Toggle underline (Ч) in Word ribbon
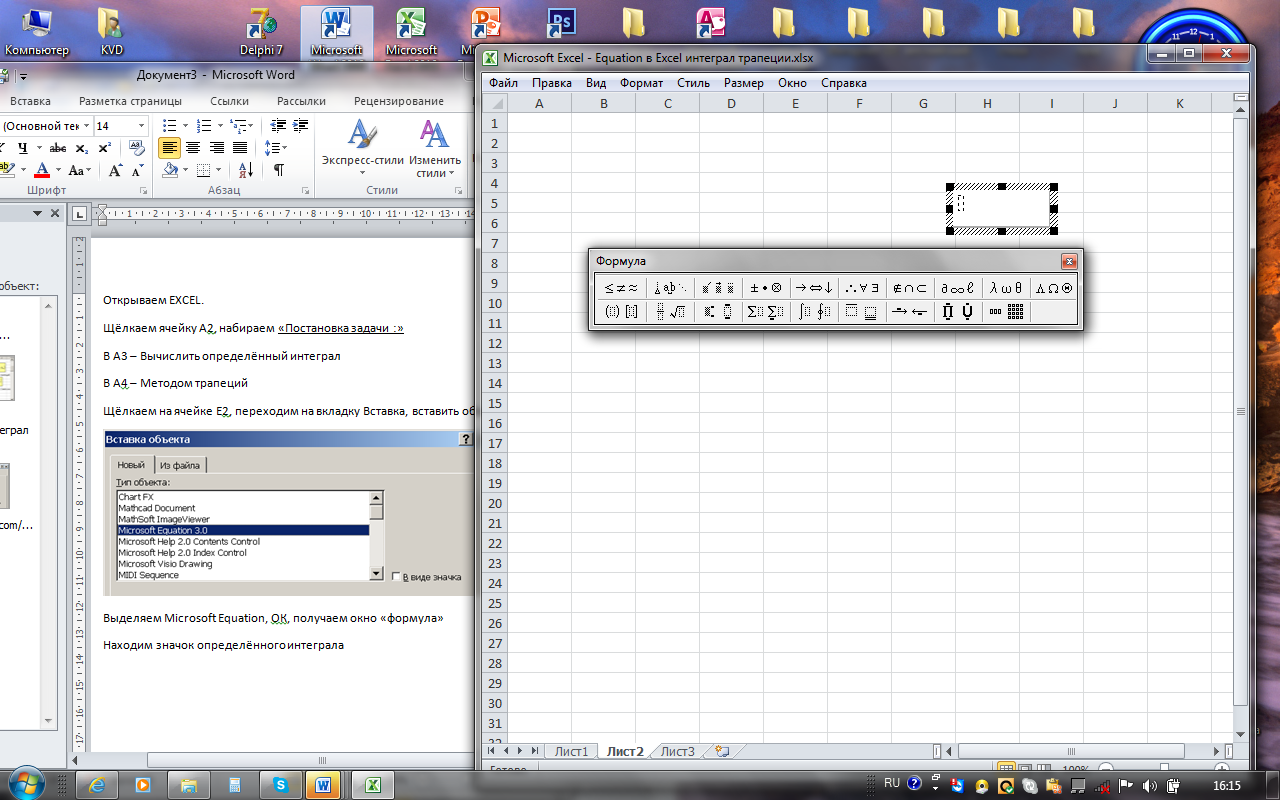The width and height of the screenshot is (1280, 800). [22, 148]
